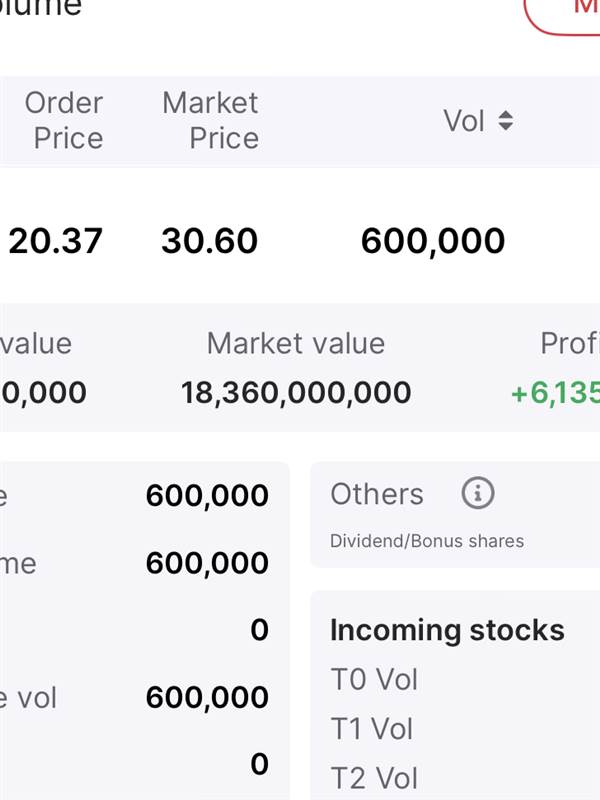Image resolution: width=600 pixels, height=800 pixels.
Task: Tap the red outlined button at top right
Action: pyautogui.click(x=562, y=14)
